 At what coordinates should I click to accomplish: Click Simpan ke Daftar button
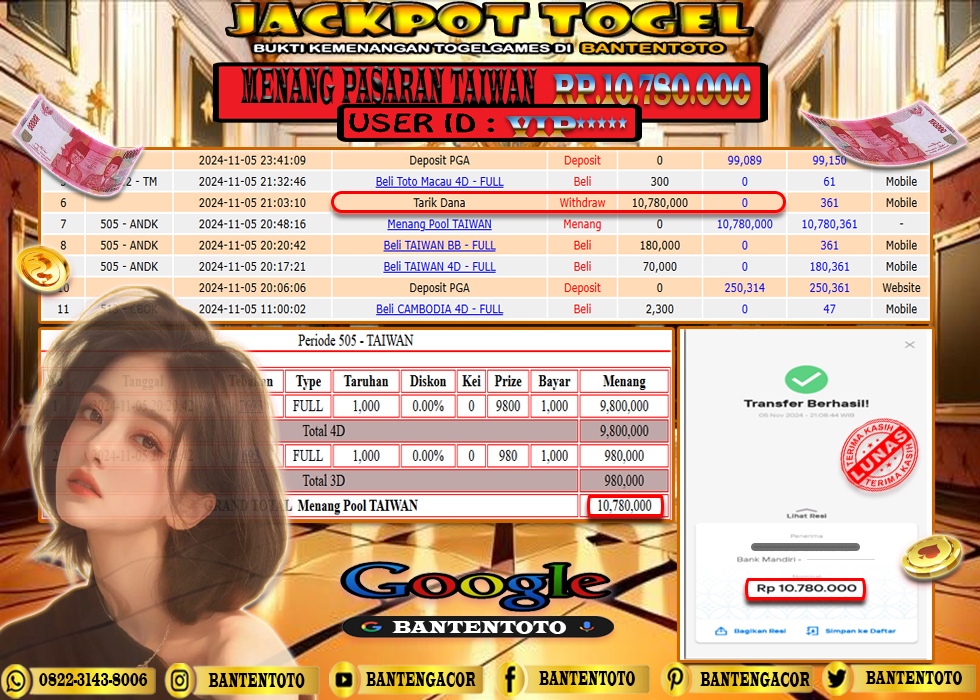[852, 631]
